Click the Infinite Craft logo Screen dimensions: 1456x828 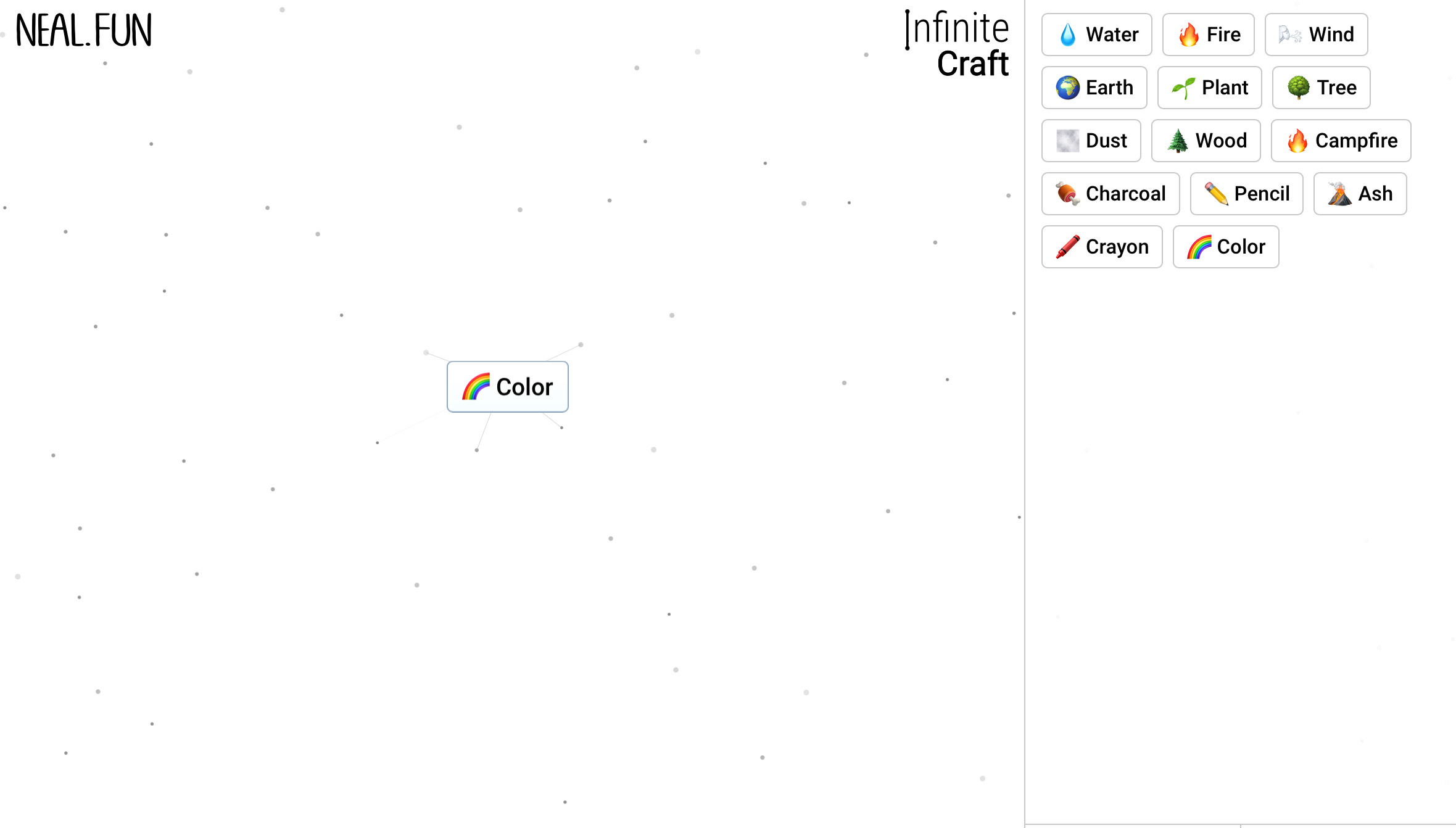958,44
